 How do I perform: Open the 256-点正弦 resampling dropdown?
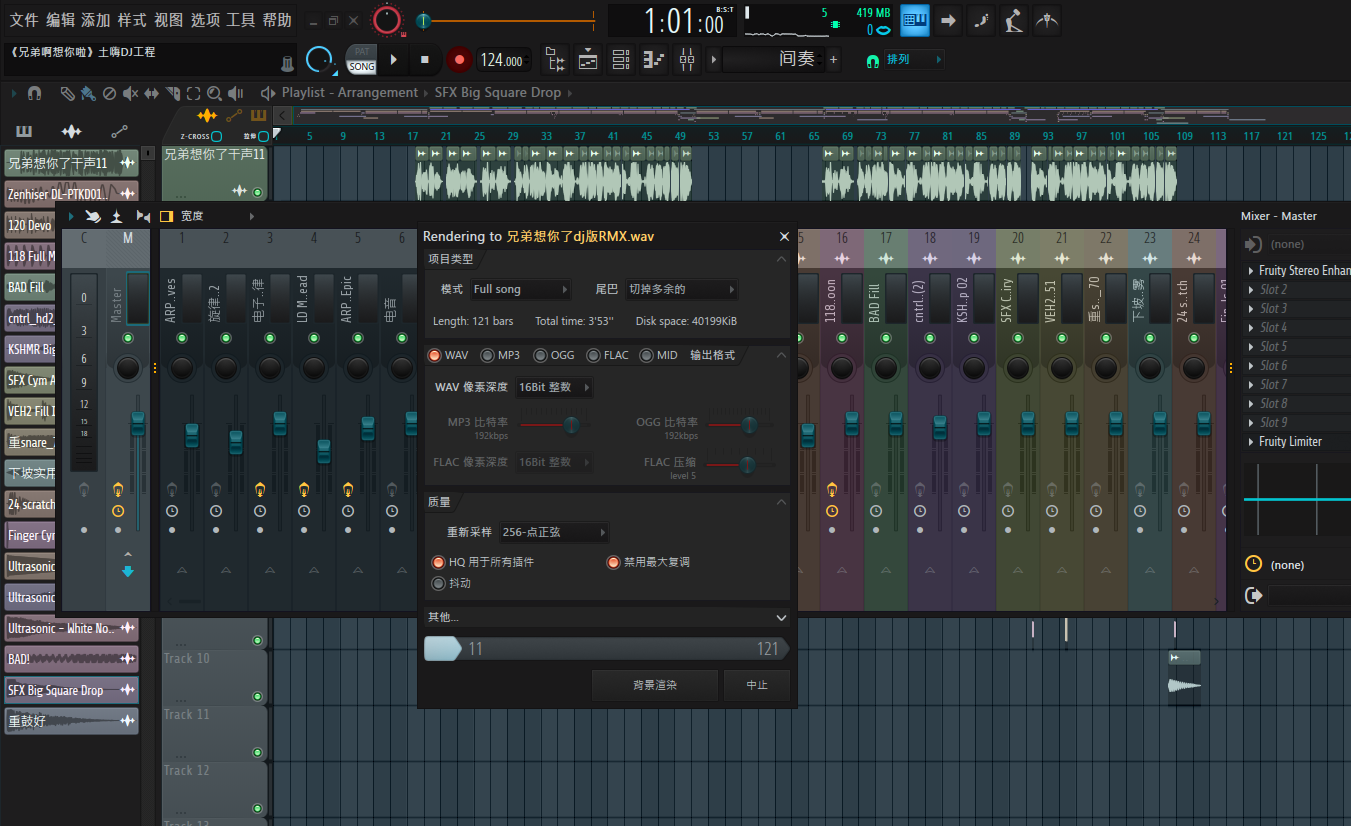pos(554,533)
